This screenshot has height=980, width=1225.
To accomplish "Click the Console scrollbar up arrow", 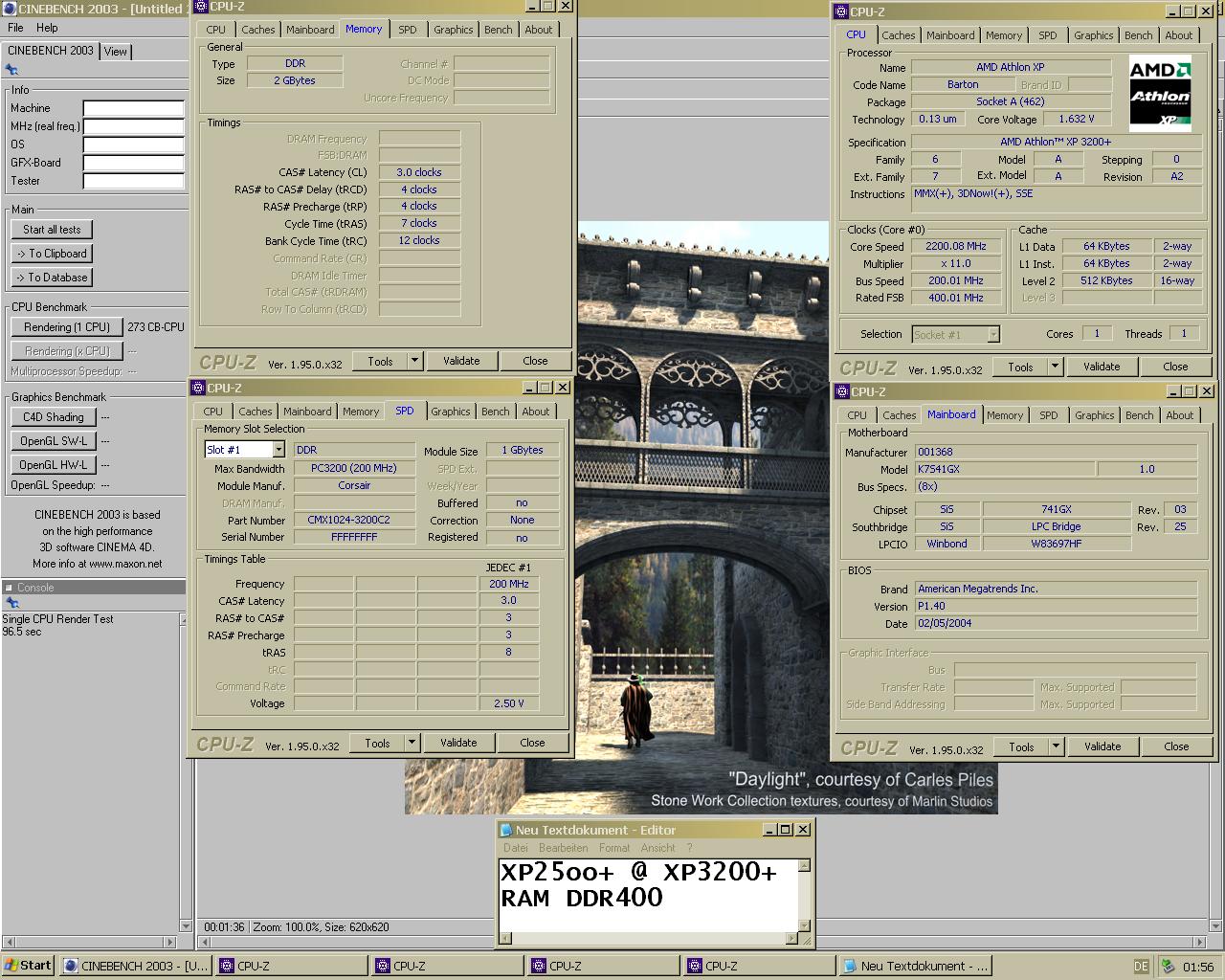I will pos(184,620).
